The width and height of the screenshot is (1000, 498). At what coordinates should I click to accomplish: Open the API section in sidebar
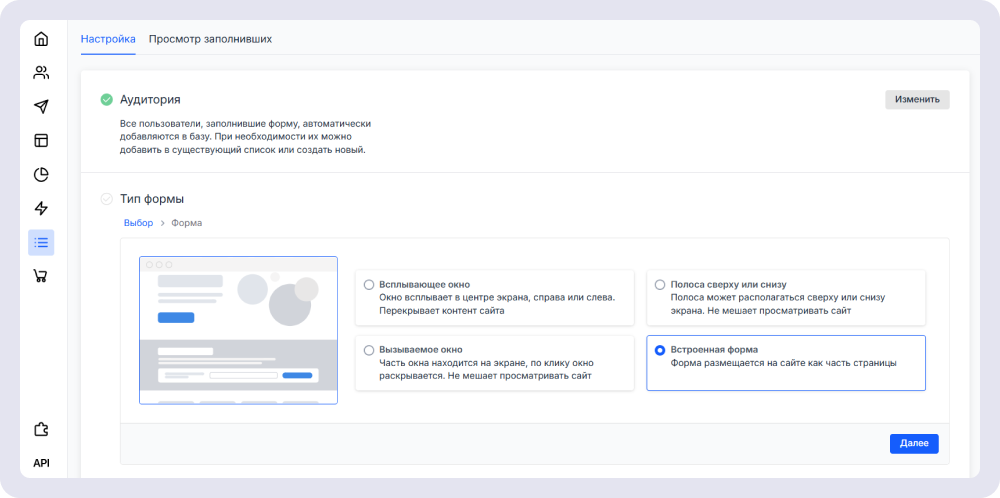tap(41, 463)
